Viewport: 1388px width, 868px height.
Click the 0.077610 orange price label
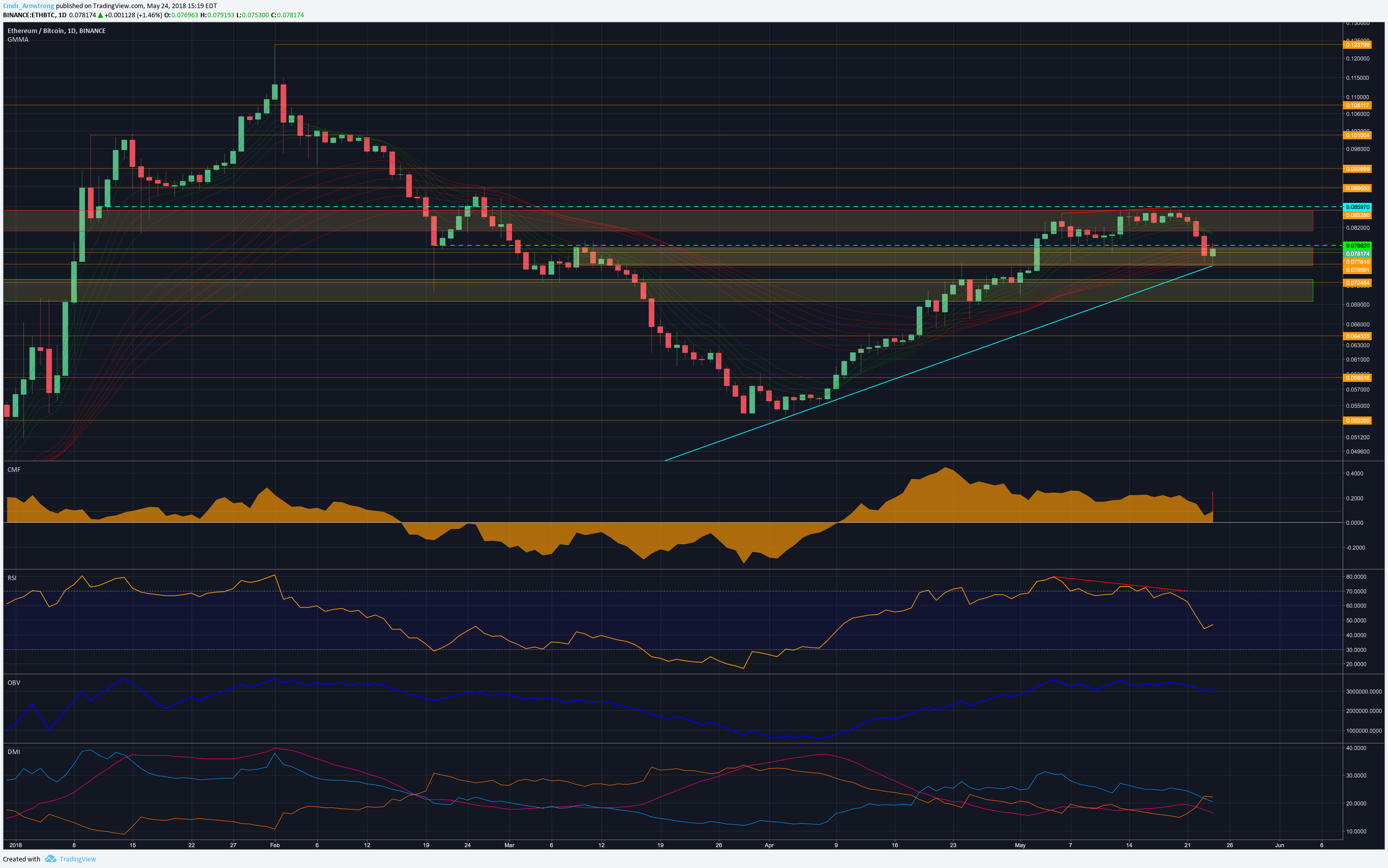click(x=1357, y=262)
